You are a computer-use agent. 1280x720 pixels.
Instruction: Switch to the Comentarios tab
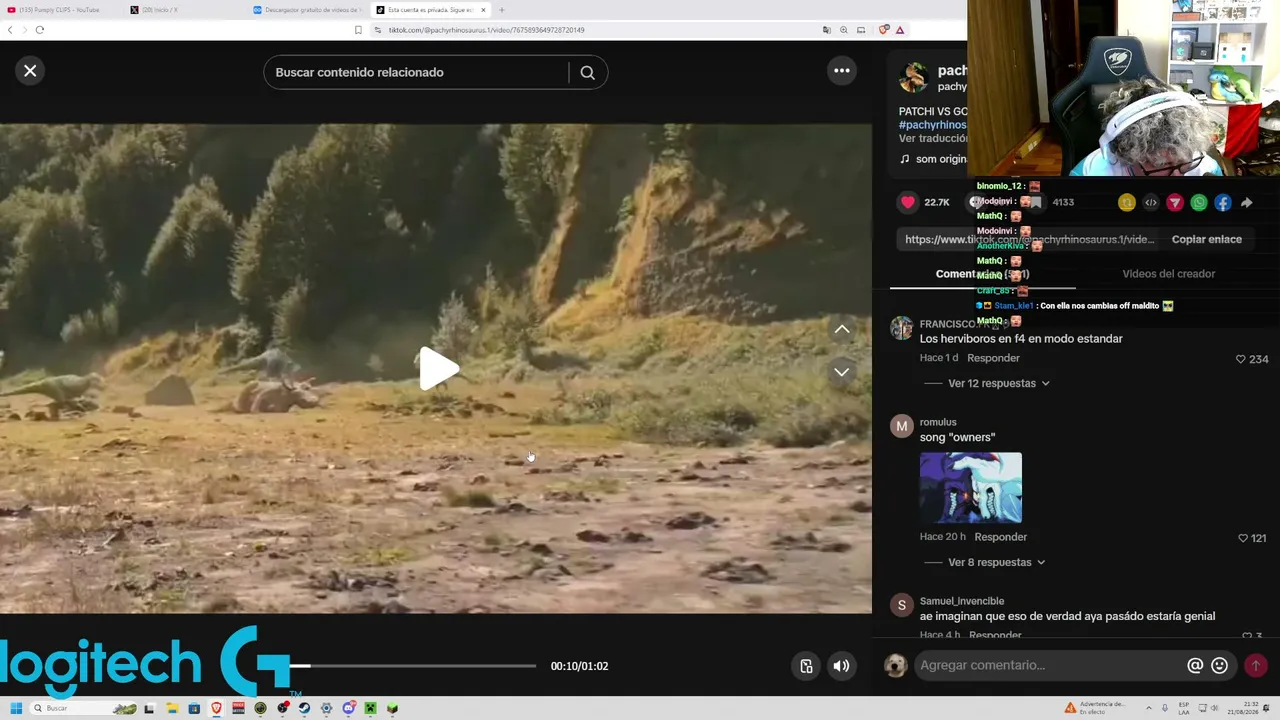pyautogui.click(x=982, y=274)
